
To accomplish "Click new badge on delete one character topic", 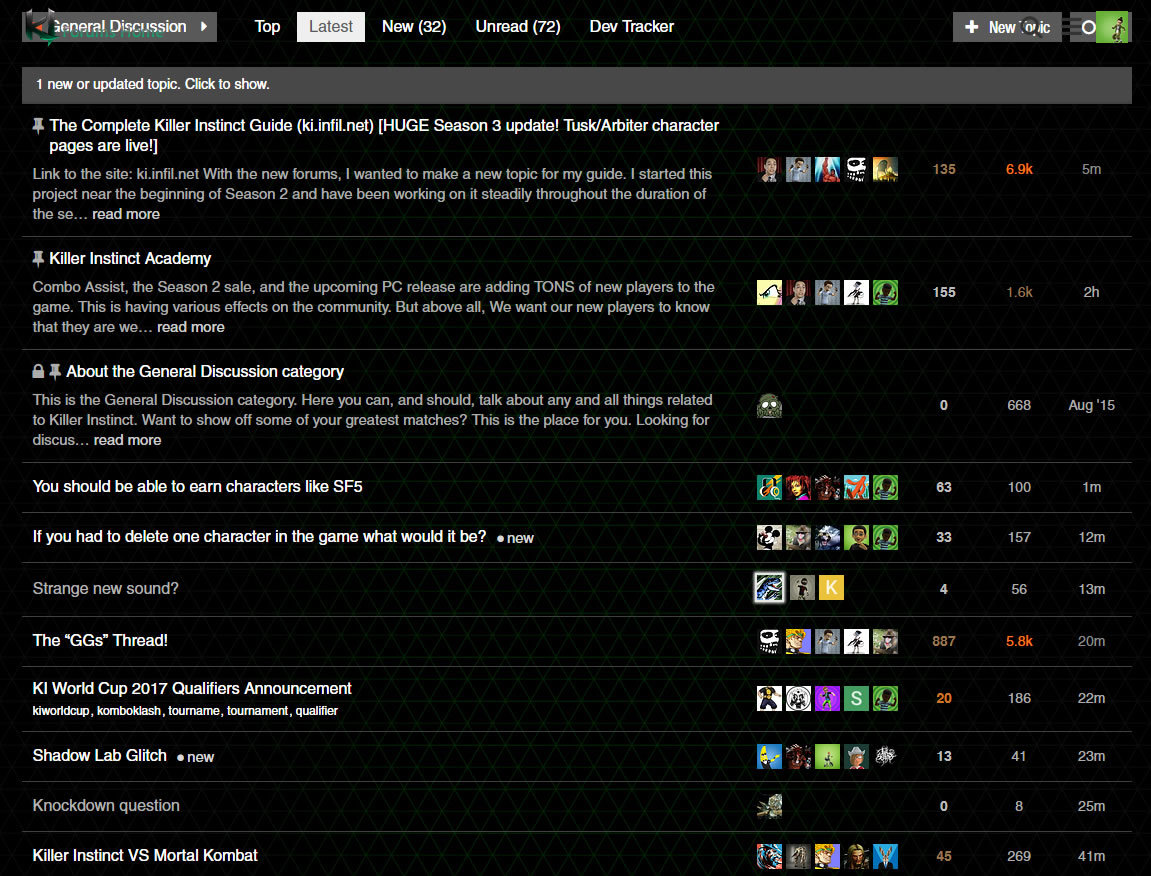I will [x=515, y=538].
